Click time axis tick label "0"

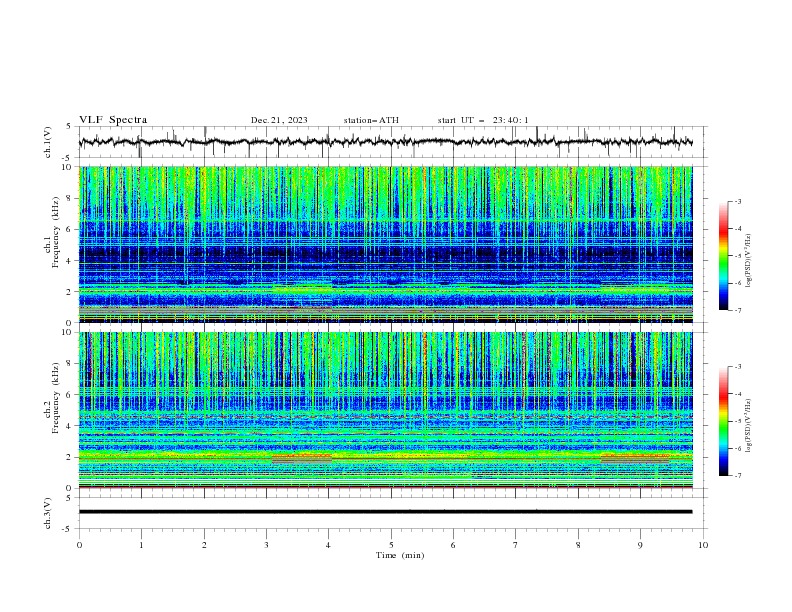(79, 545)
